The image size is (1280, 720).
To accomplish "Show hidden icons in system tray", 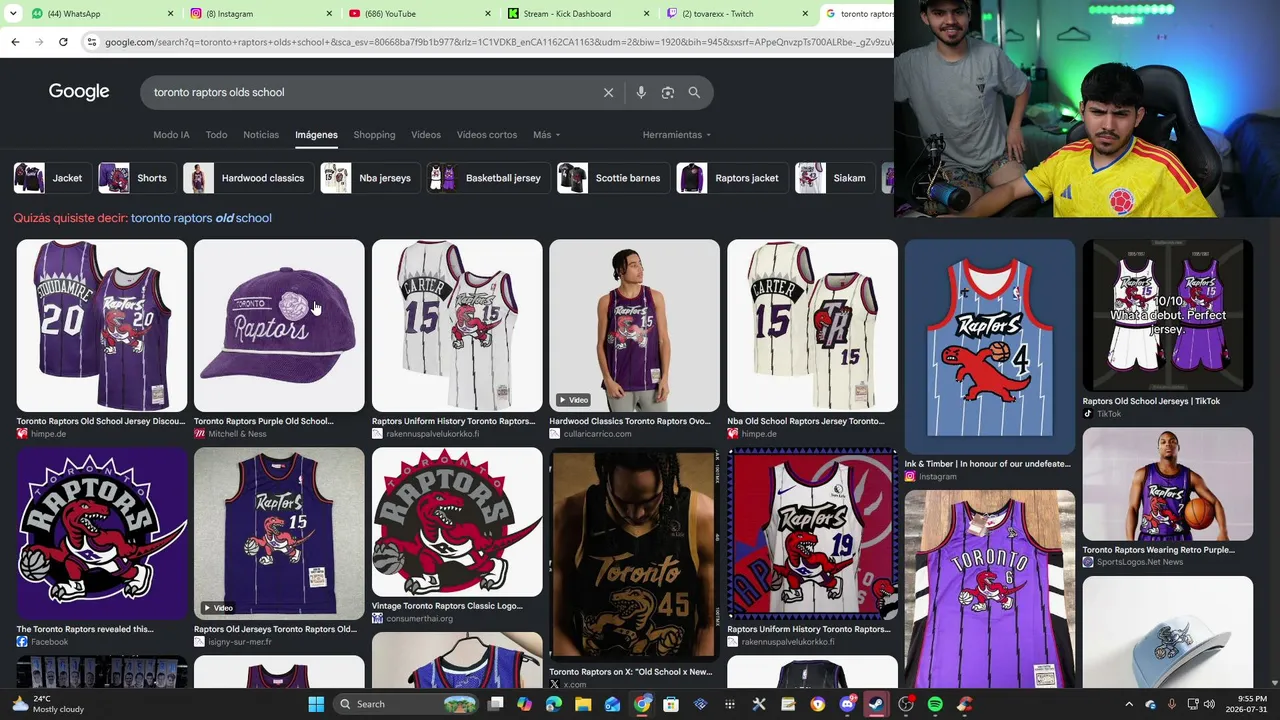I will (1129, 704).
